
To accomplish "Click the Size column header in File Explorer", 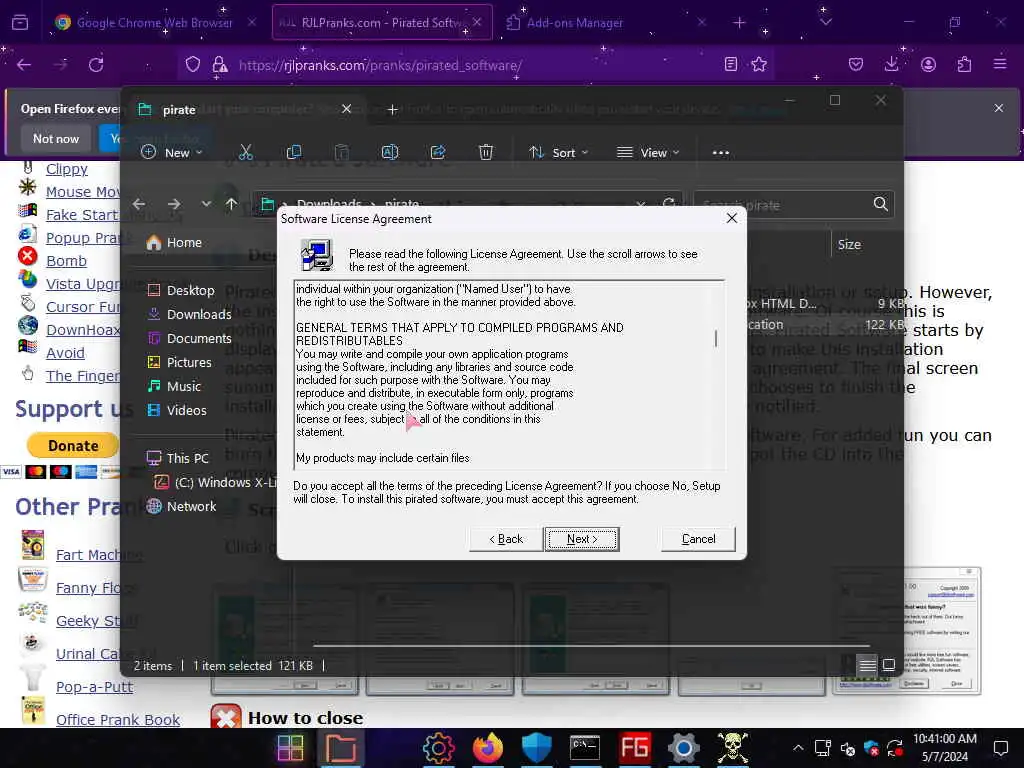I will (849, 245).
